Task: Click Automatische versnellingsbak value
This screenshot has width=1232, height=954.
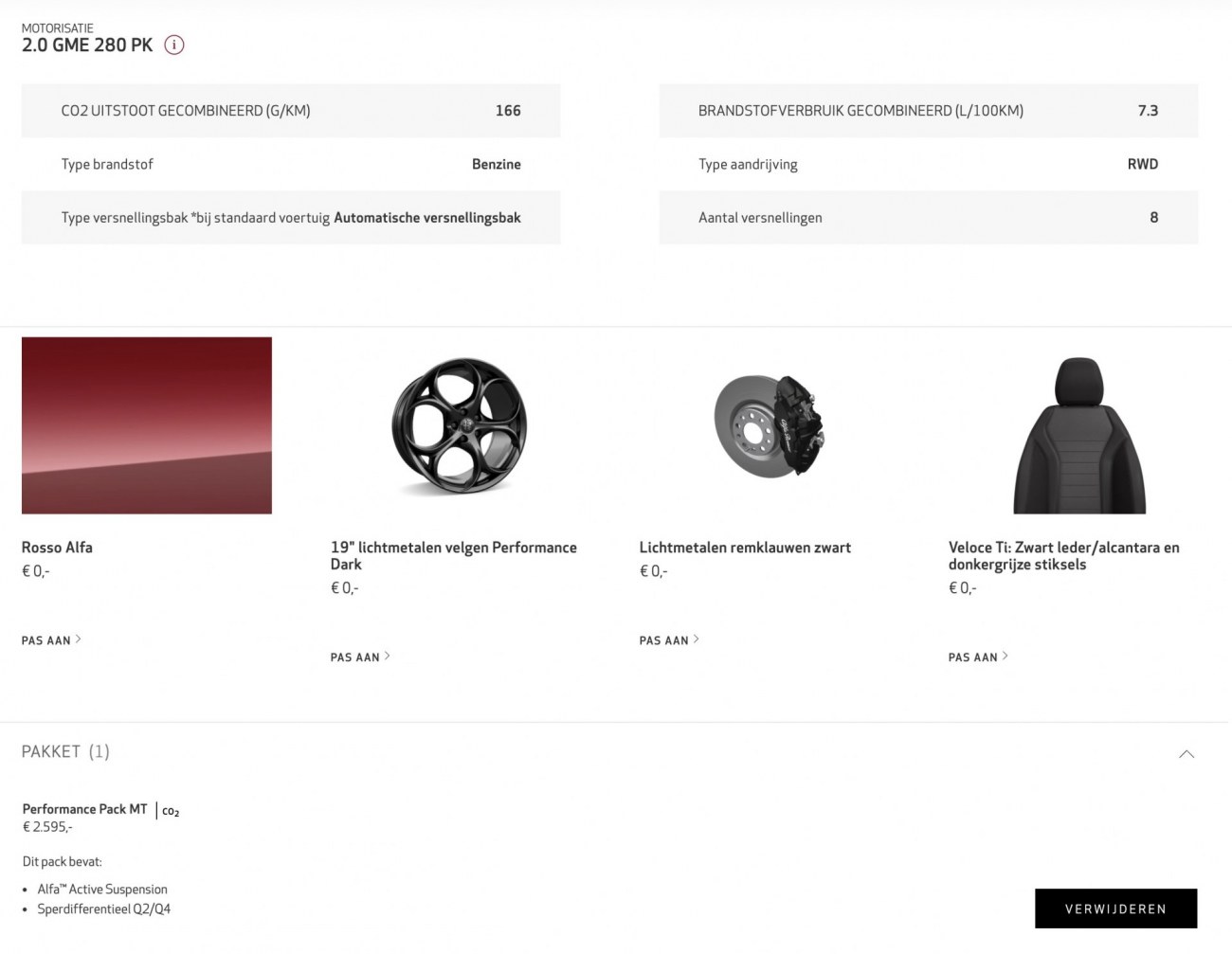Action: [x=427, y=218]
